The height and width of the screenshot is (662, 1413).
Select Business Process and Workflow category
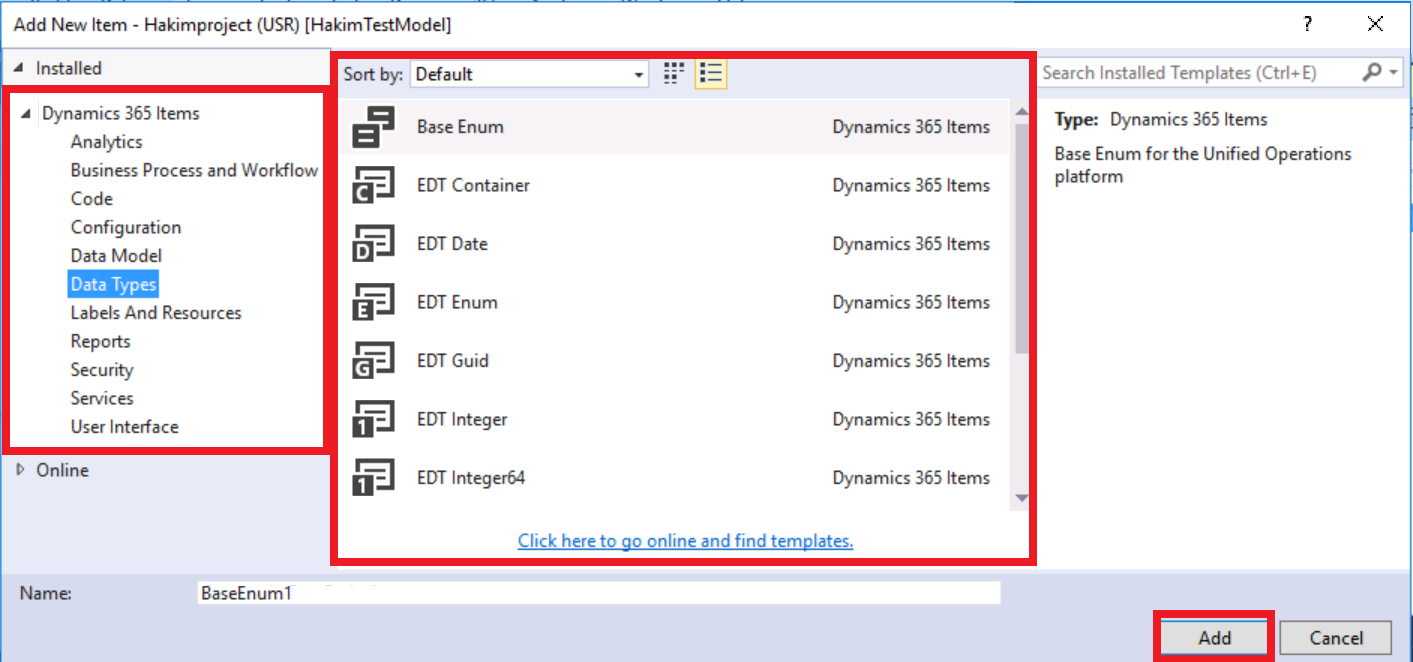pos(194,170)
